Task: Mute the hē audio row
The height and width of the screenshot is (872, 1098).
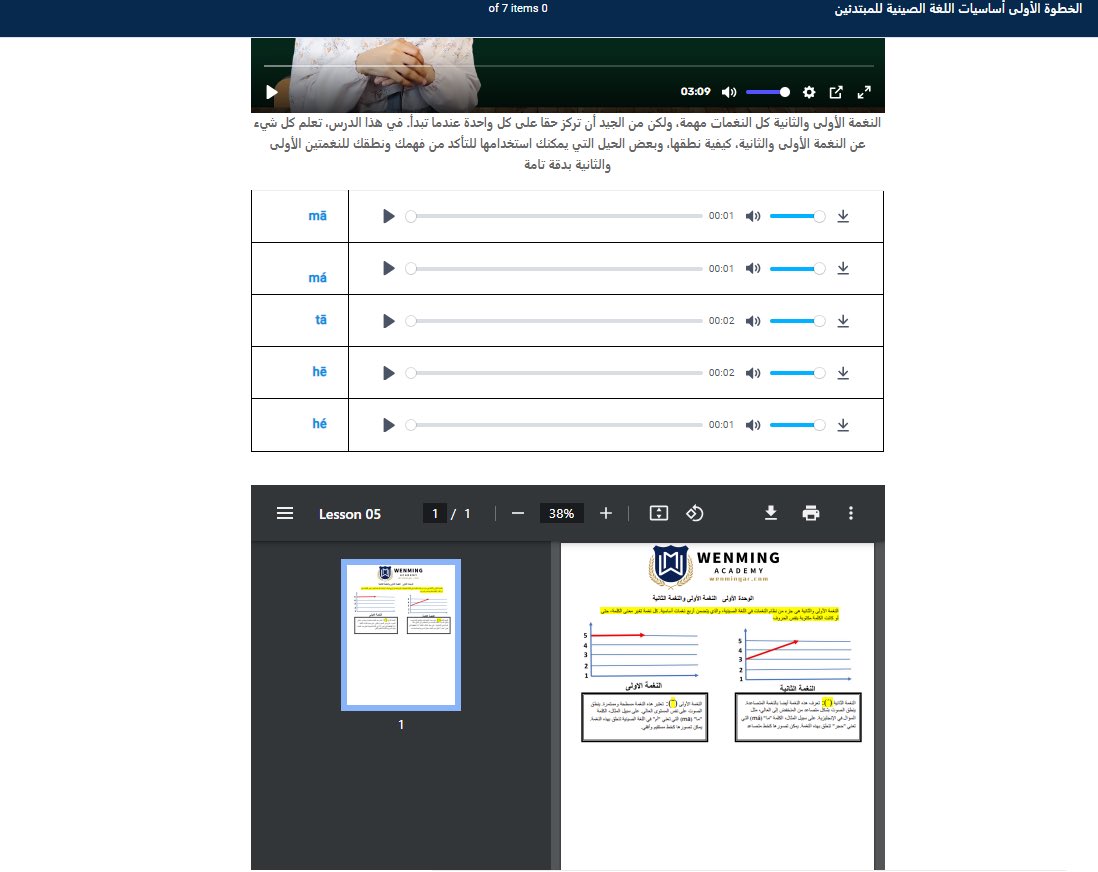Action: (x=753, y=373)
